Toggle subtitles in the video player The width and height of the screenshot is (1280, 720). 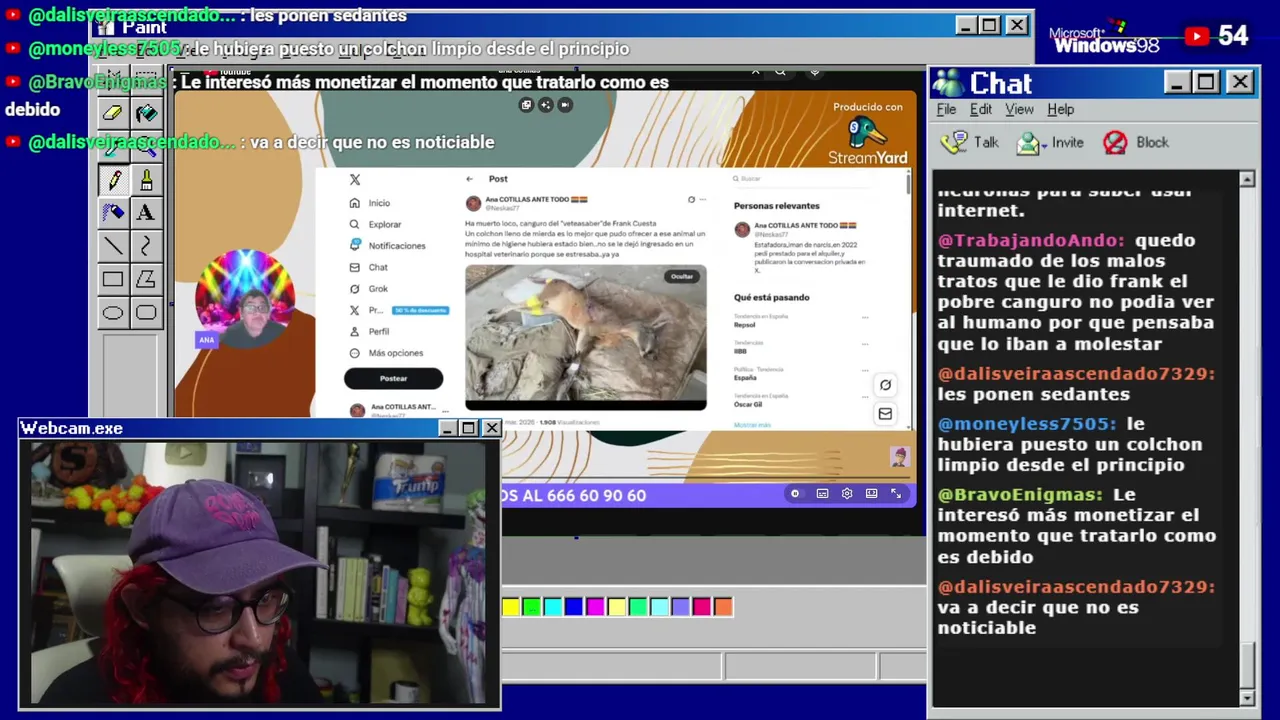tap(822, 494)
